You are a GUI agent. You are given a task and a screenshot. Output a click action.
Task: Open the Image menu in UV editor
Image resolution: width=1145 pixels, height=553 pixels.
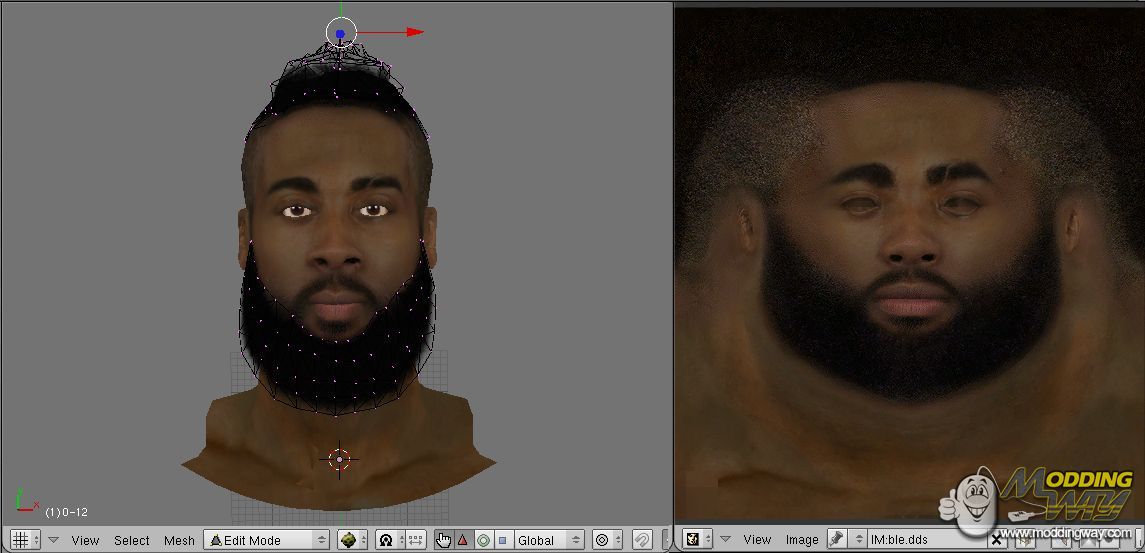coord(801,540)
